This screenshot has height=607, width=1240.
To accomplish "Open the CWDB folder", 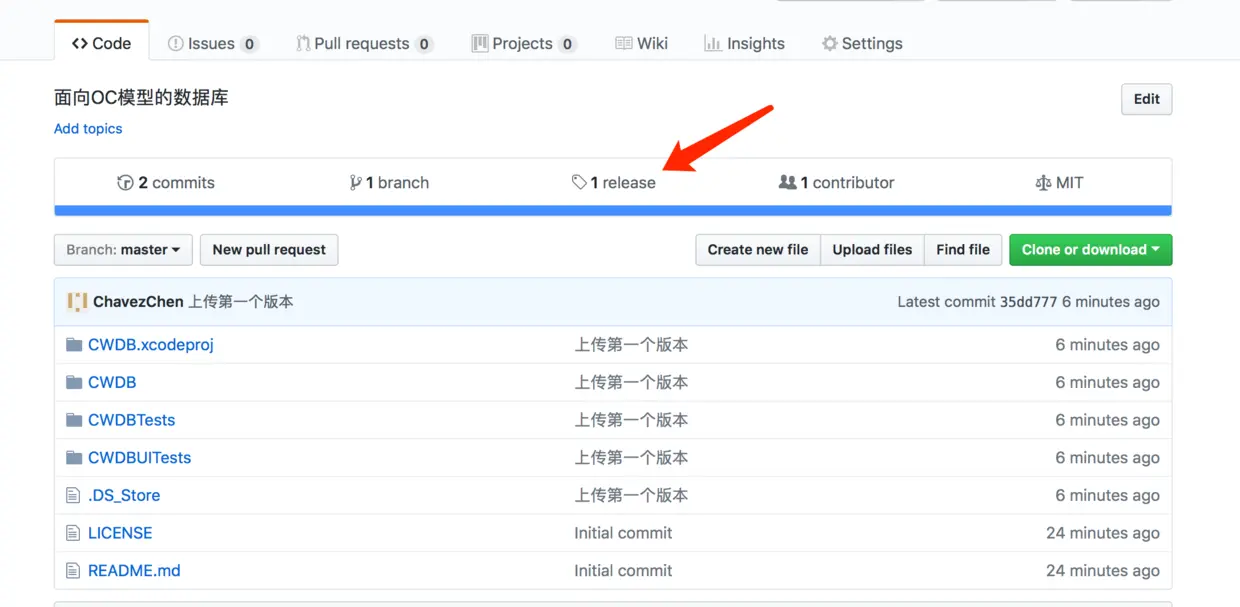I will 112,383.
